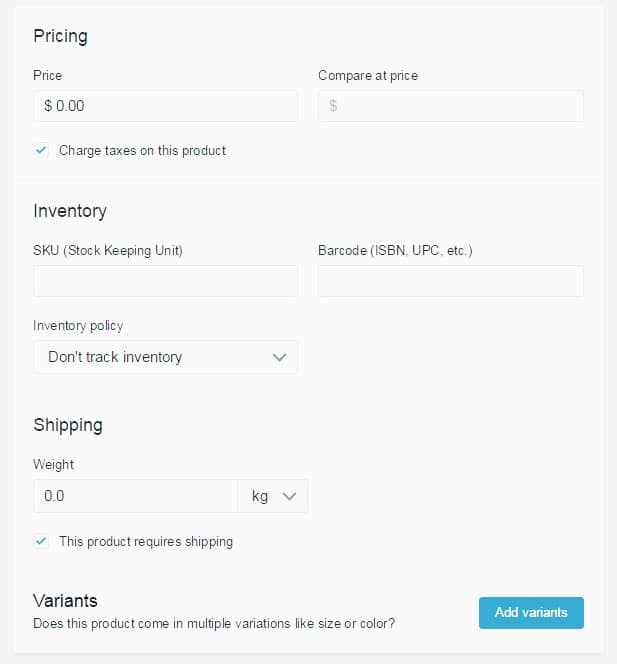Click the Inventory policy label
Image resolution: width=617 pixels, height=664 pixels.
pos(78,325)
